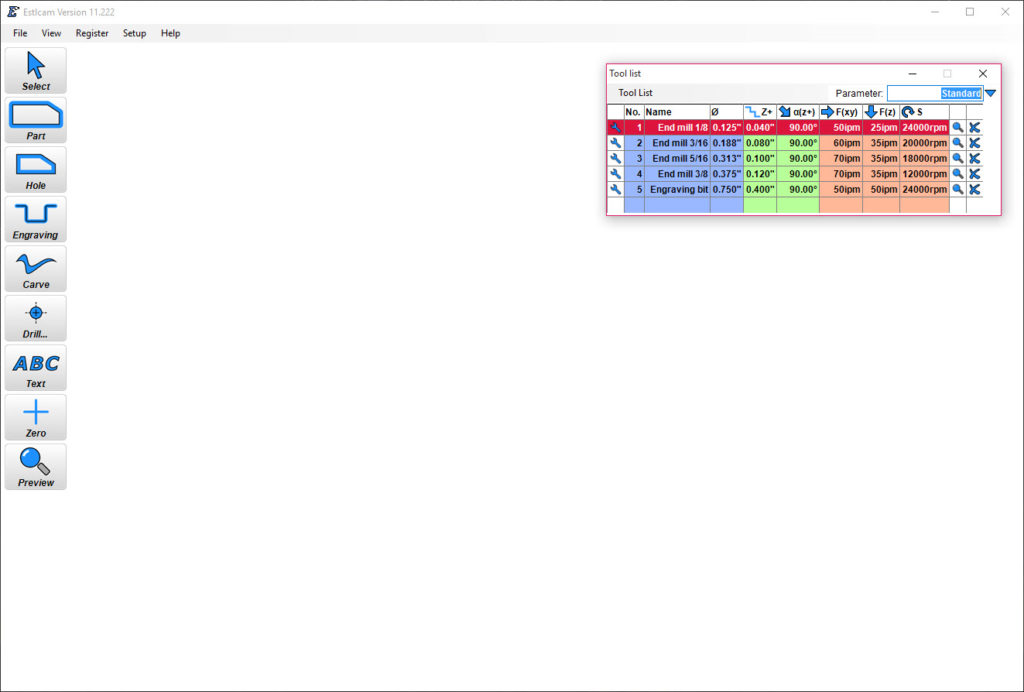Image resolution: width=1024 pixels, height=692 pixels.
Task: Click the S spindle speed header
Action: [x=924, y=112]
